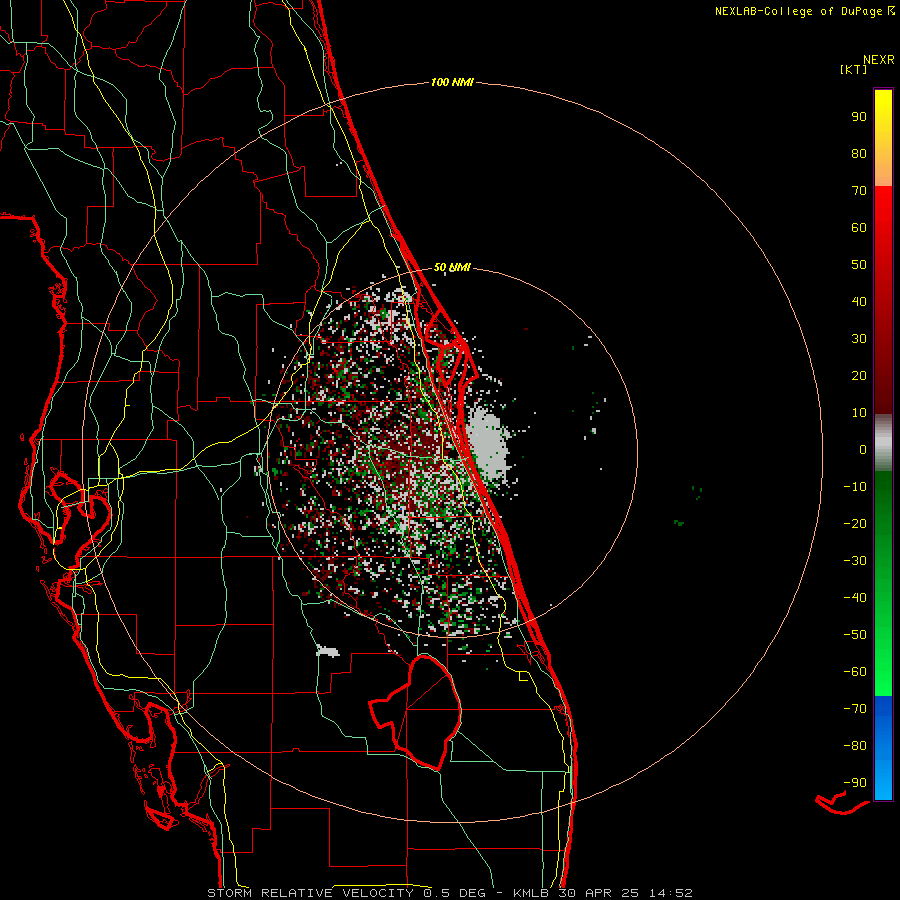Click the -30 scale label
The image size is (900, 900).
coord(855,561)
